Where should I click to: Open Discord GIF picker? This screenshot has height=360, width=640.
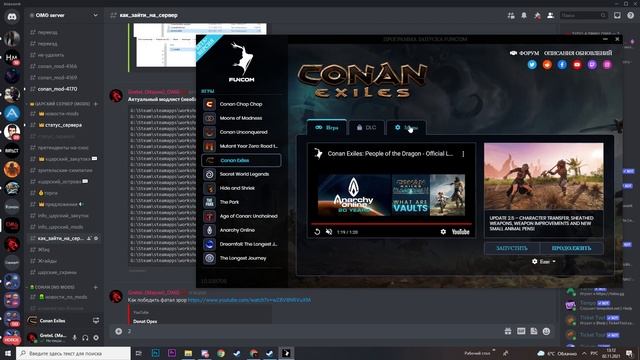coord(521,331)
